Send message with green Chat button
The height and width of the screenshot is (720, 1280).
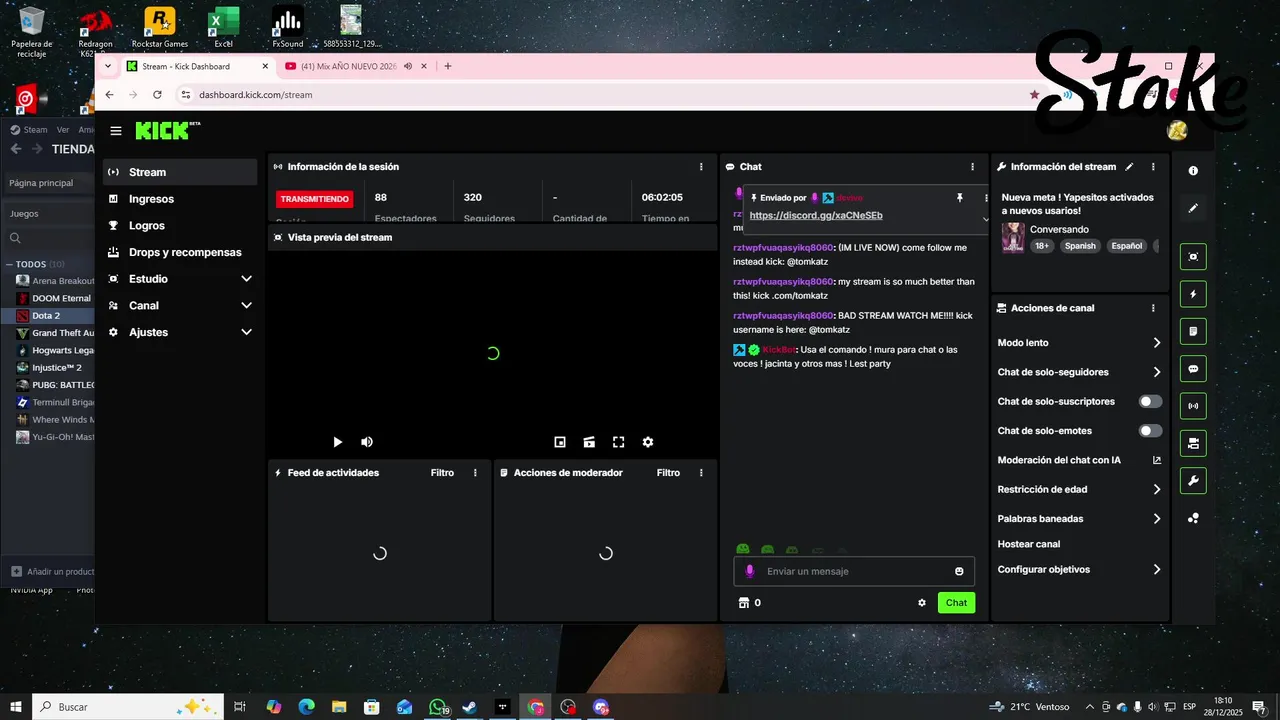[x=956, y=603]
